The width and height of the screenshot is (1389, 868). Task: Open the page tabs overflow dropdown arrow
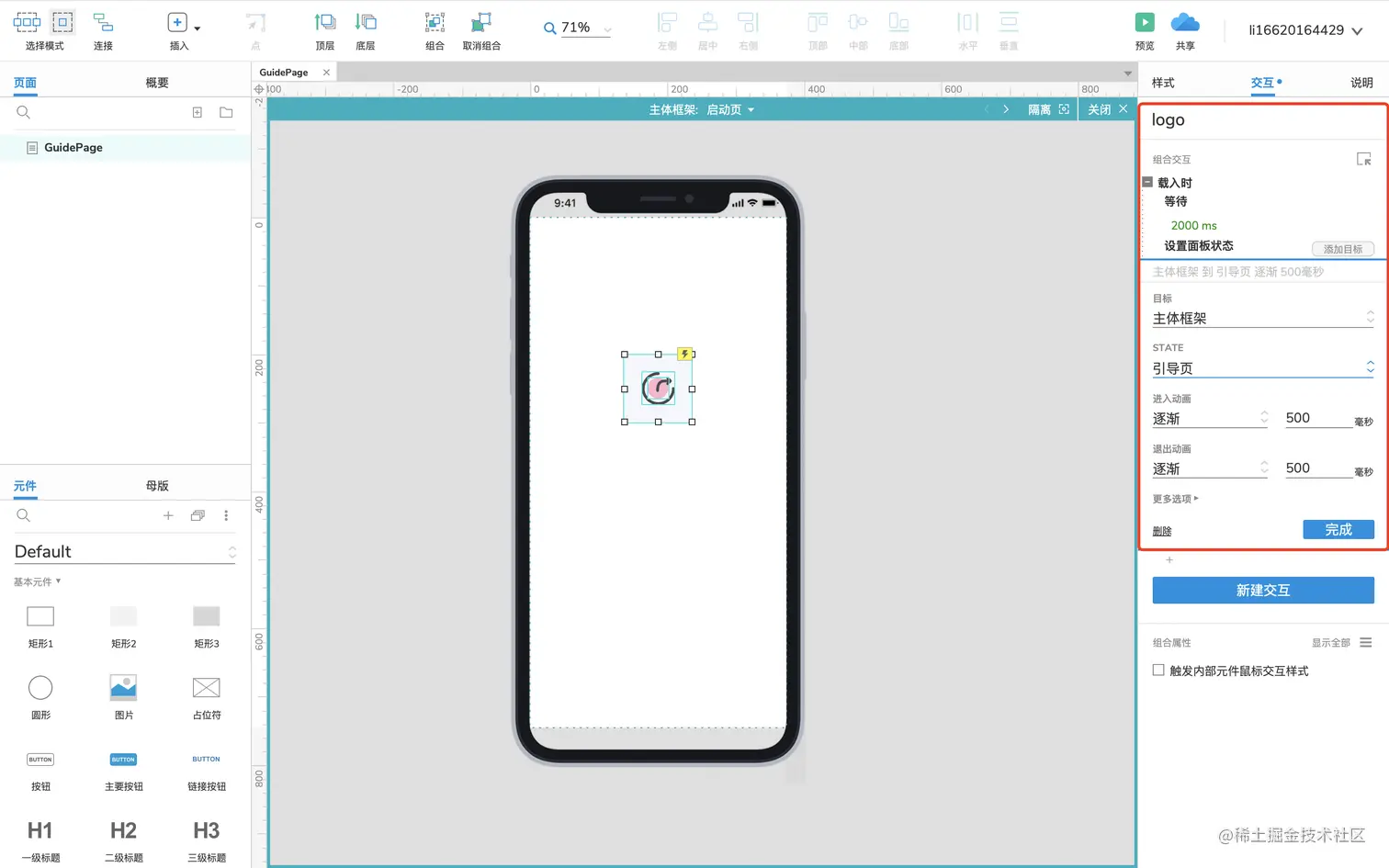click(1127, 73)
